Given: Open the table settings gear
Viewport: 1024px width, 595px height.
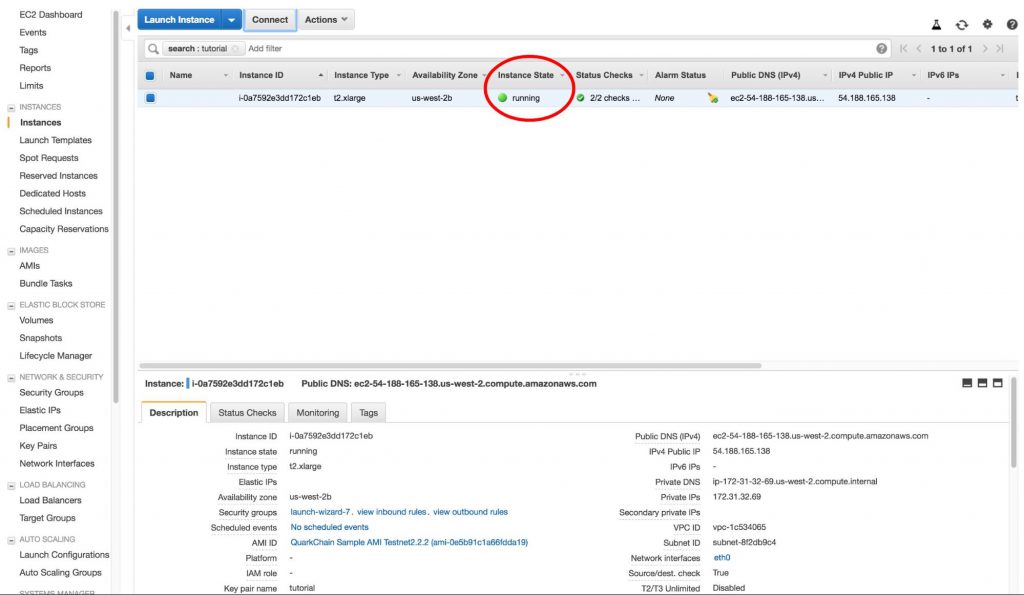Looking at the screenshot, I should point(987,24).
